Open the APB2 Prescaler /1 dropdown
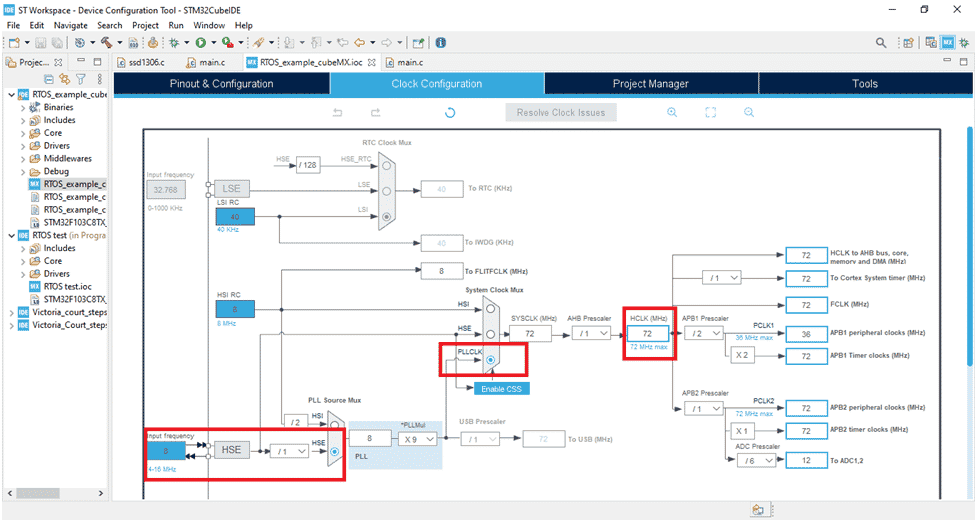 pos(704,409)
